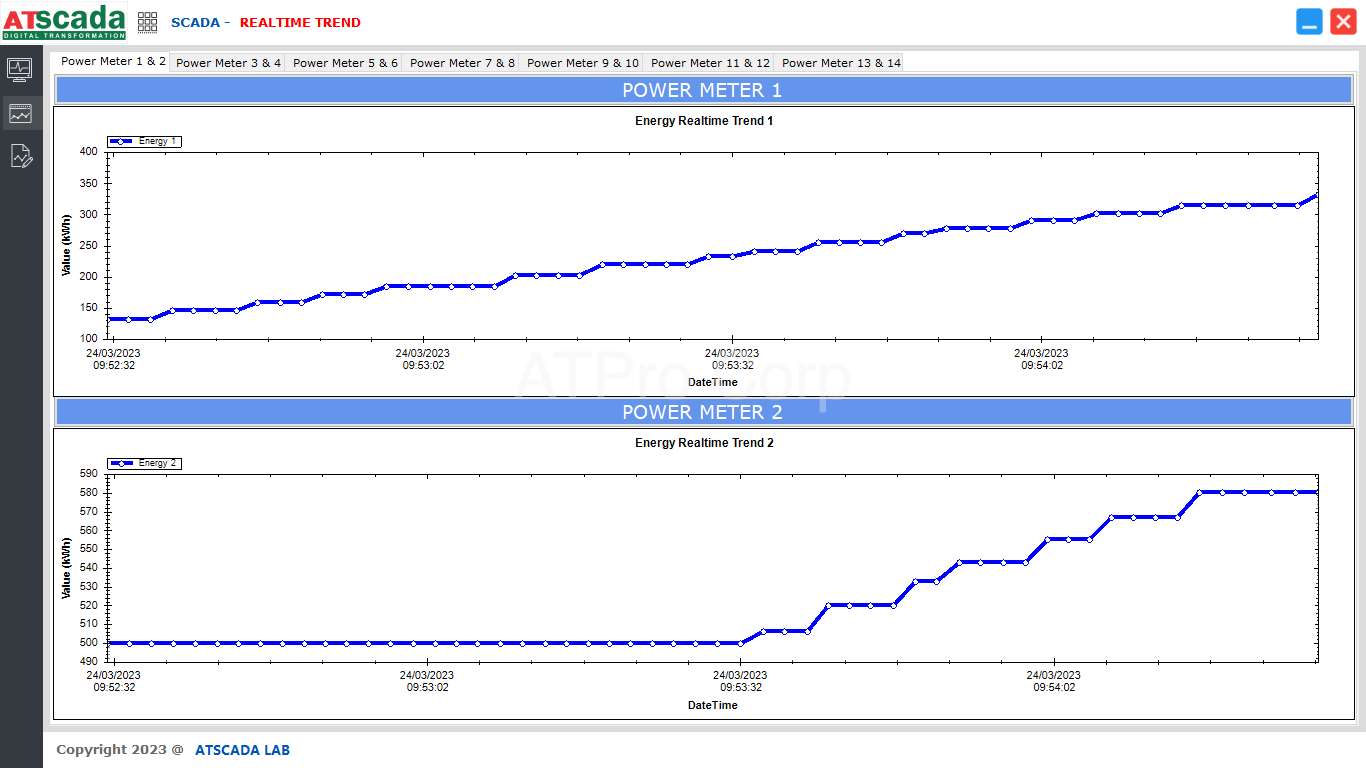Click the POWER METER 2 header bar

702,412
